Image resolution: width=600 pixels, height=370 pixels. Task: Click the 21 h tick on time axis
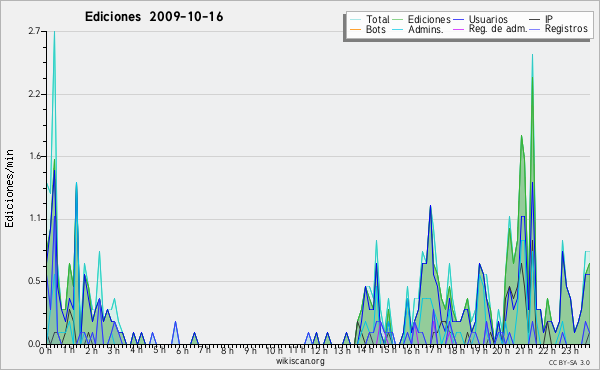523,351
